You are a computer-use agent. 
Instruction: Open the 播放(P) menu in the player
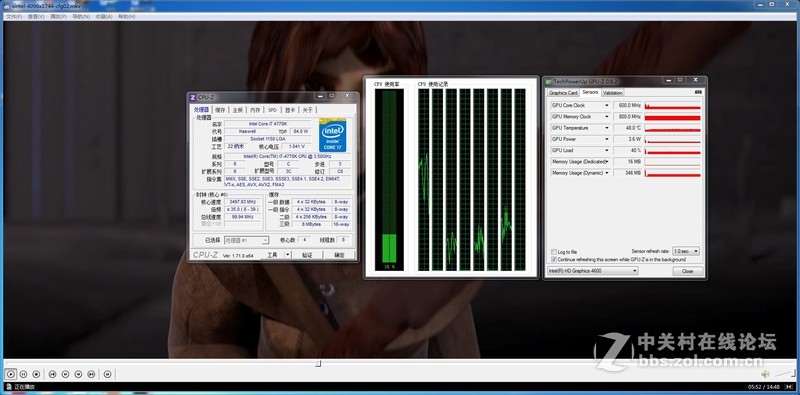tap(59, 16)
